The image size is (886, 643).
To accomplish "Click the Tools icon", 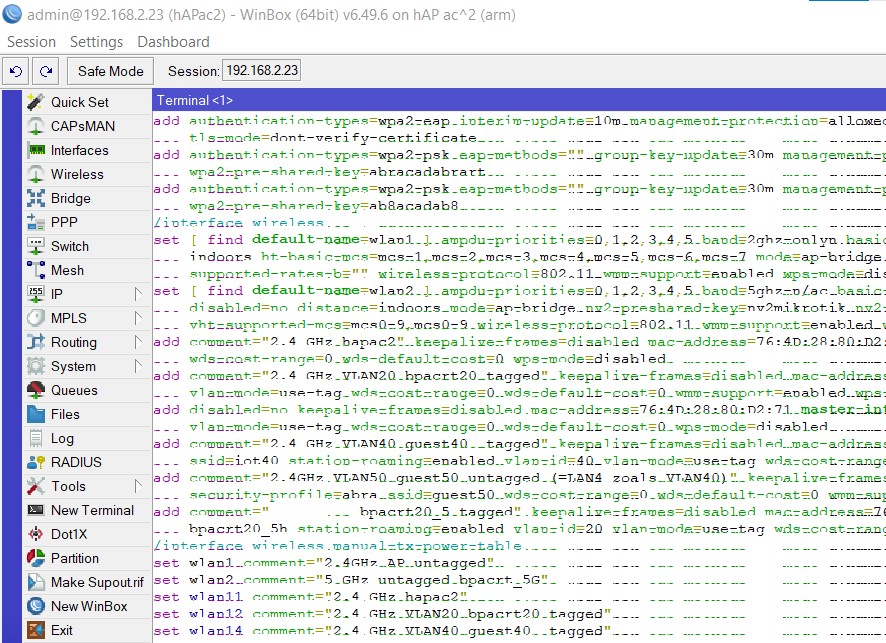I will pyautogui.click(x=36, y=486).
